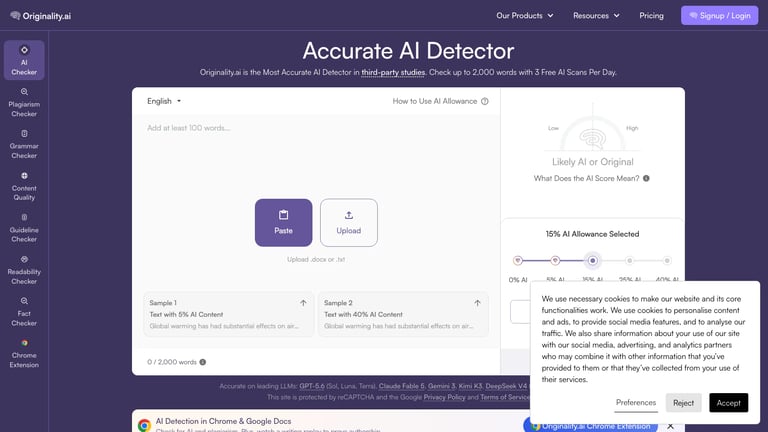768x432 pixels.
Task: Open cookie Preferences
Action: click(636, 403)
